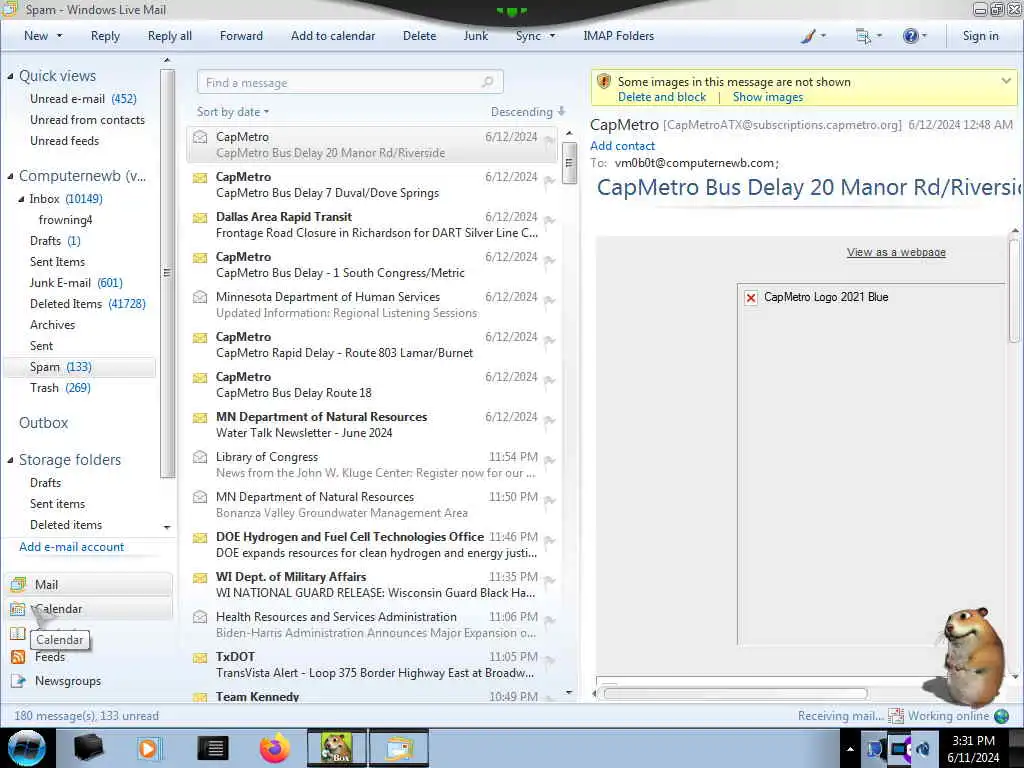The height and width of the screenshot is (768, 1024).
Task: Toggle flag on CapMetro Rapid Delay Route 803 message
Action: [x=550, y=340]
